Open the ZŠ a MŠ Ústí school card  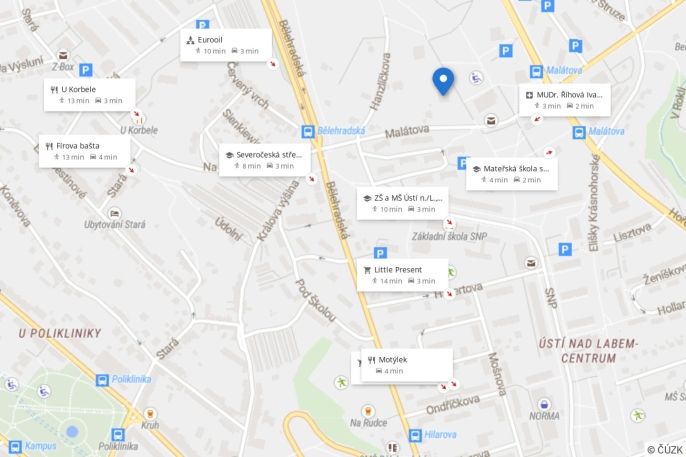click(x=402, y=203)
